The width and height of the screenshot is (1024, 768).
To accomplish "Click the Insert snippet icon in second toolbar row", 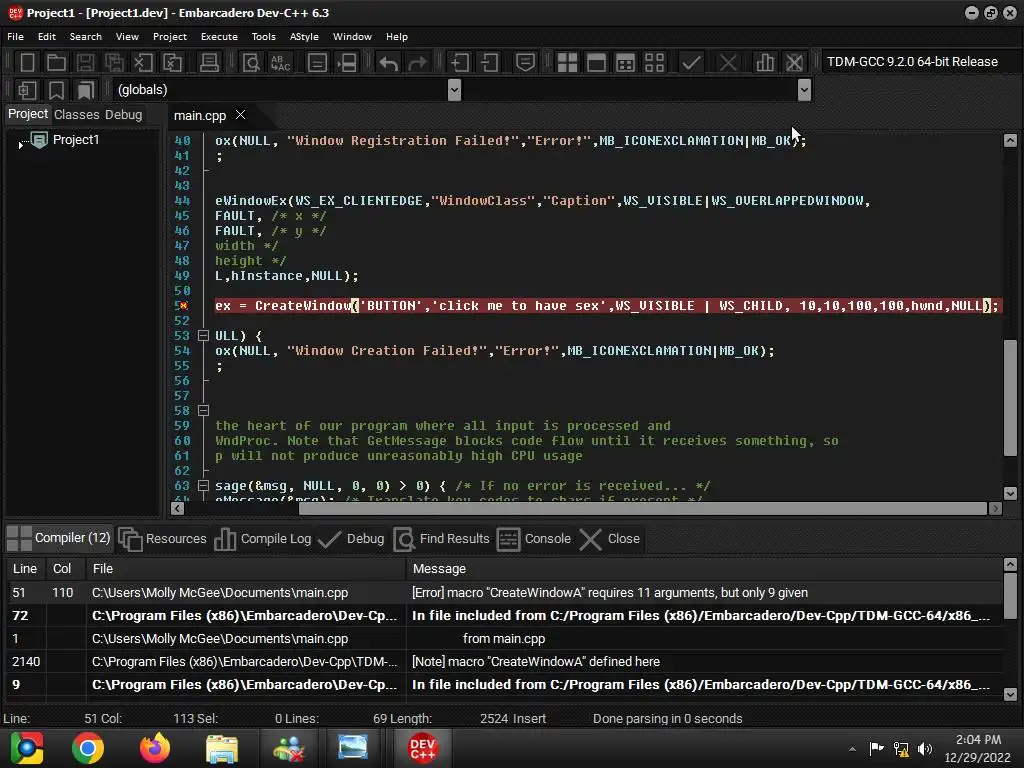I will click(x=27, y=90).
